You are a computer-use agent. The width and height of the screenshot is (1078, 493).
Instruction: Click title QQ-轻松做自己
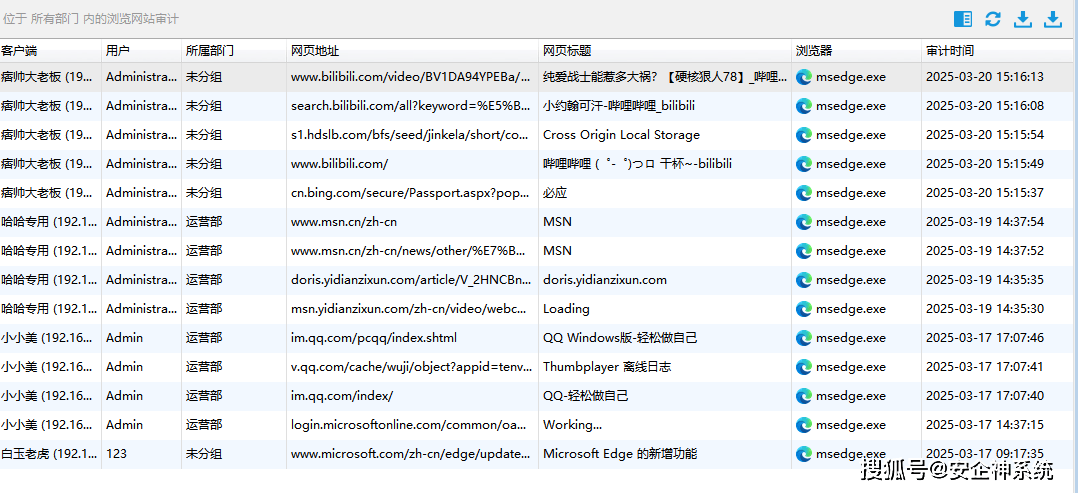pyautogui.click(x=586, y=396)
